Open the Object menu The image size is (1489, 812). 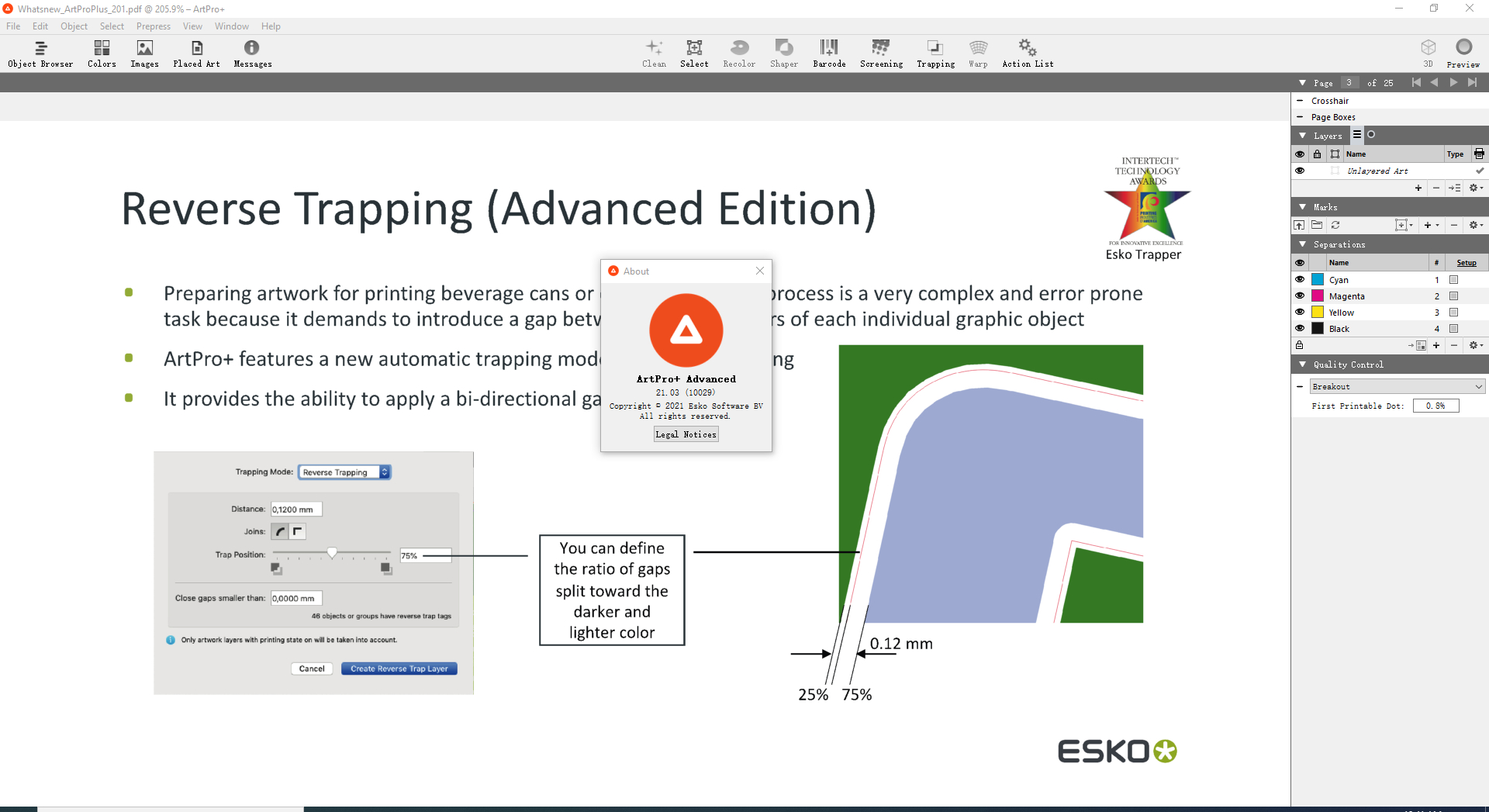[74, 26]
